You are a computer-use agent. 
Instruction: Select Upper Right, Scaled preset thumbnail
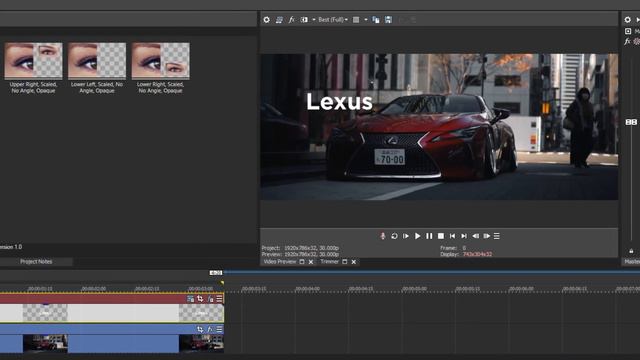pos(33,60)
